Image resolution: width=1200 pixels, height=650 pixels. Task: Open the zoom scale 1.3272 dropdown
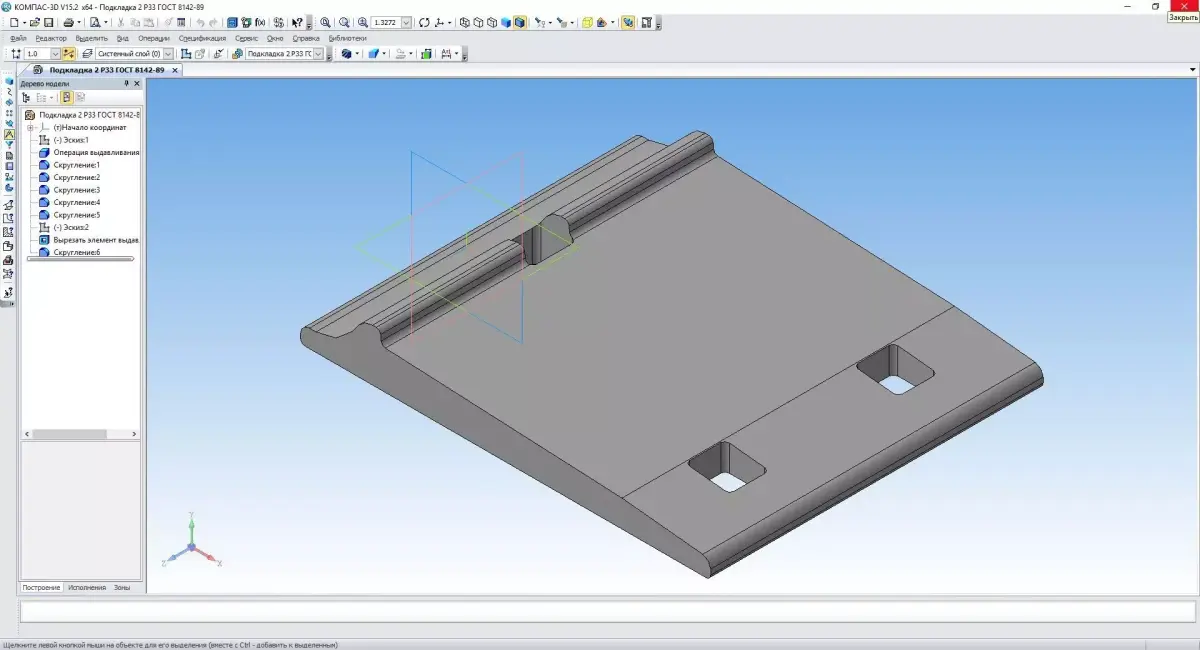[406, 22]
